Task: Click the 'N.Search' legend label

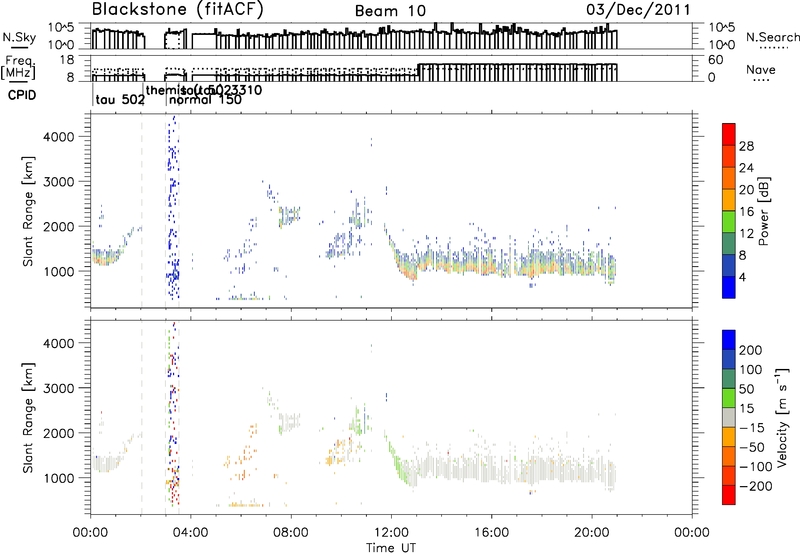Action: [772, 37]
